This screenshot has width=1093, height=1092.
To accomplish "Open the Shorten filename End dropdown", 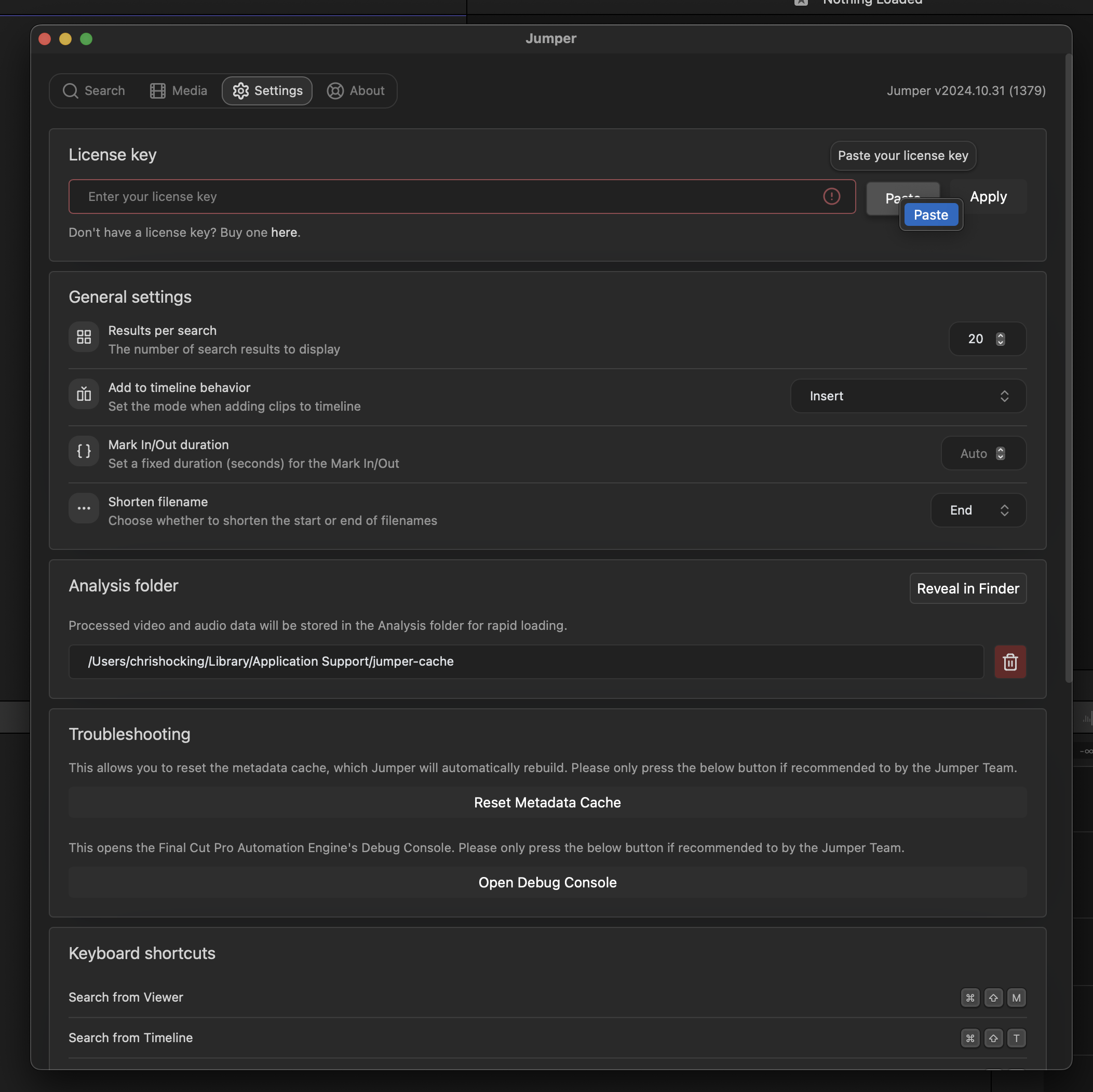I will [x=978, y=510].
